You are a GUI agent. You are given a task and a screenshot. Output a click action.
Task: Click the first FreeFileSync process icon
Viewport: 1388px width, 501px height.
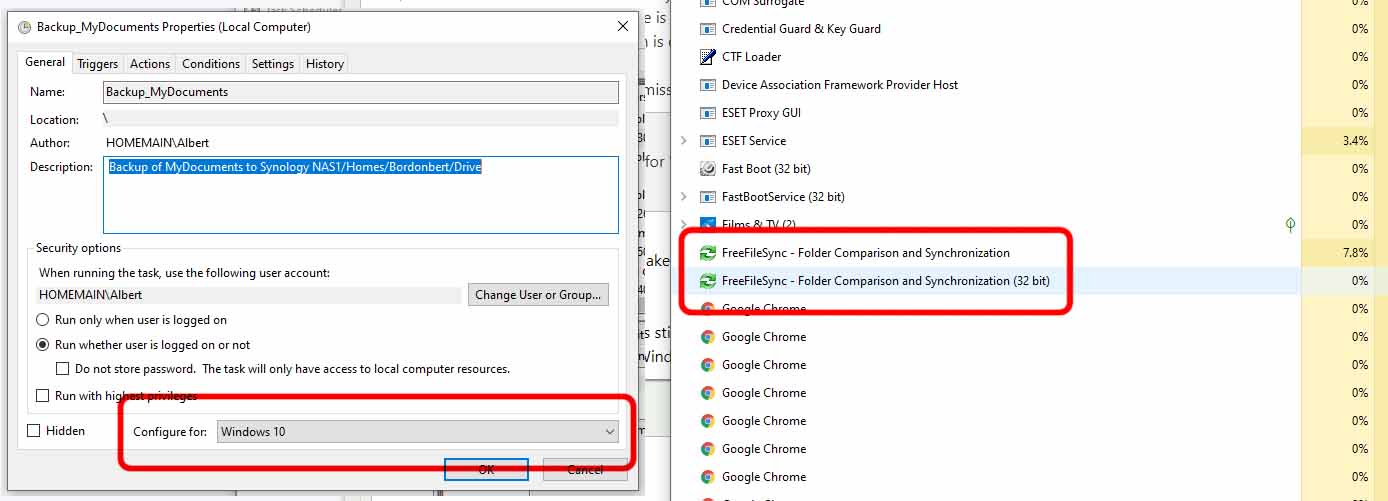point(708,253)
